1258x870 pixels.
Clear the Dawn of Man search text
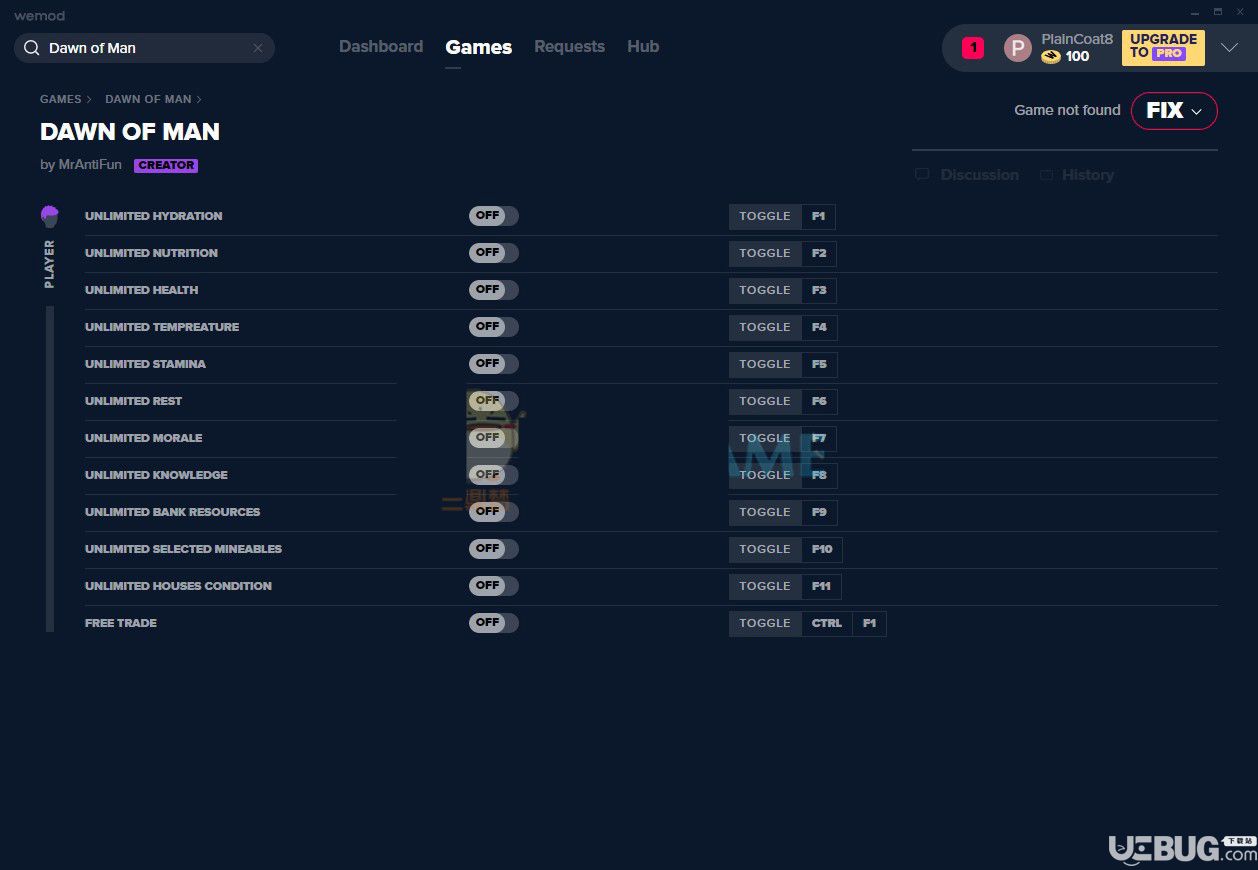(x=258, y=48)
